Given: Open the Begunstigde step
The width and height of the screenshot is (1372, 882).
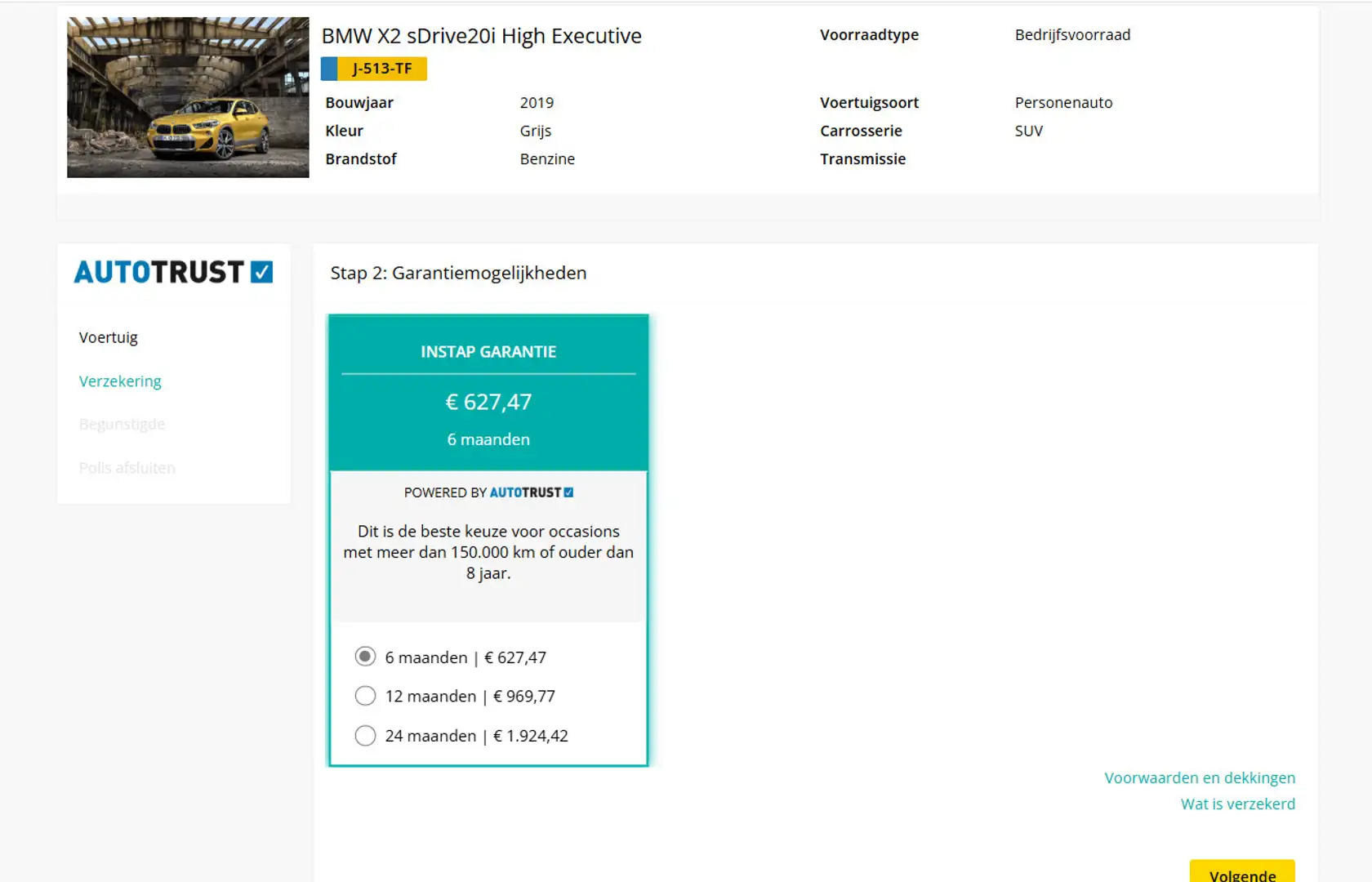Looking at the screenshot, I should 122,424.
